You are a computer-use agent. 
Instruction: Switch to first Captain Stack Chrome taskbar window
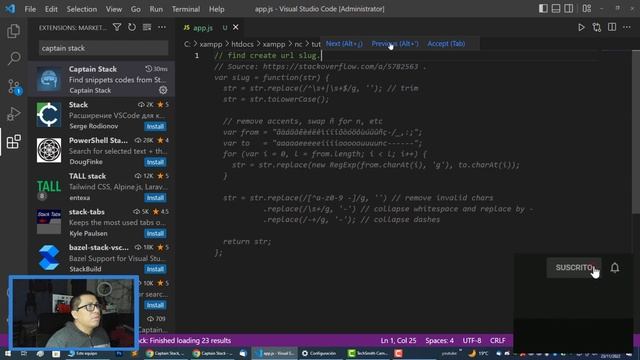click(165, 353)
